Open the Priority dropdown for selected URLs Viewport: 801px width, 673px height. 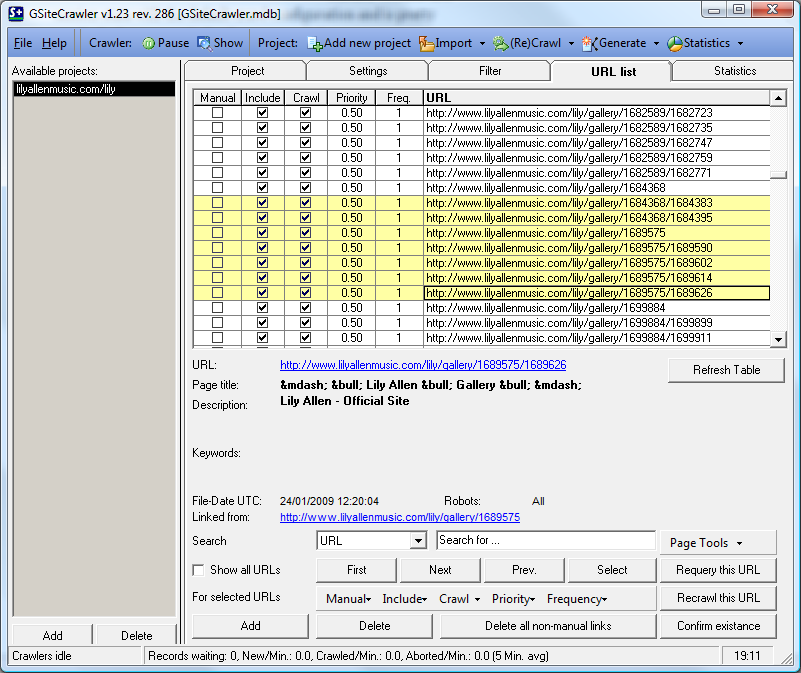[x=513, y=599]
